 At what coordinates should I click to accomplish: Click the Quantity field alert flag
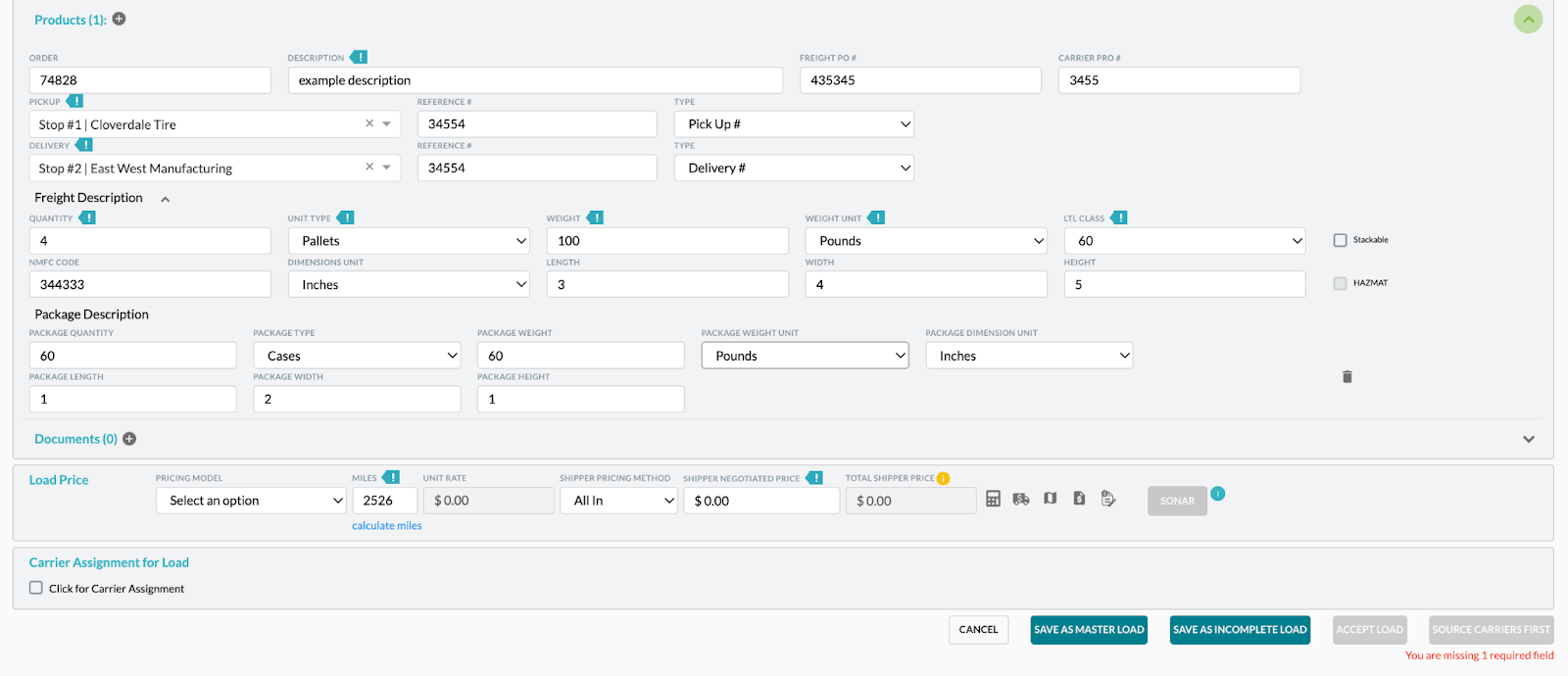[86, 217]
